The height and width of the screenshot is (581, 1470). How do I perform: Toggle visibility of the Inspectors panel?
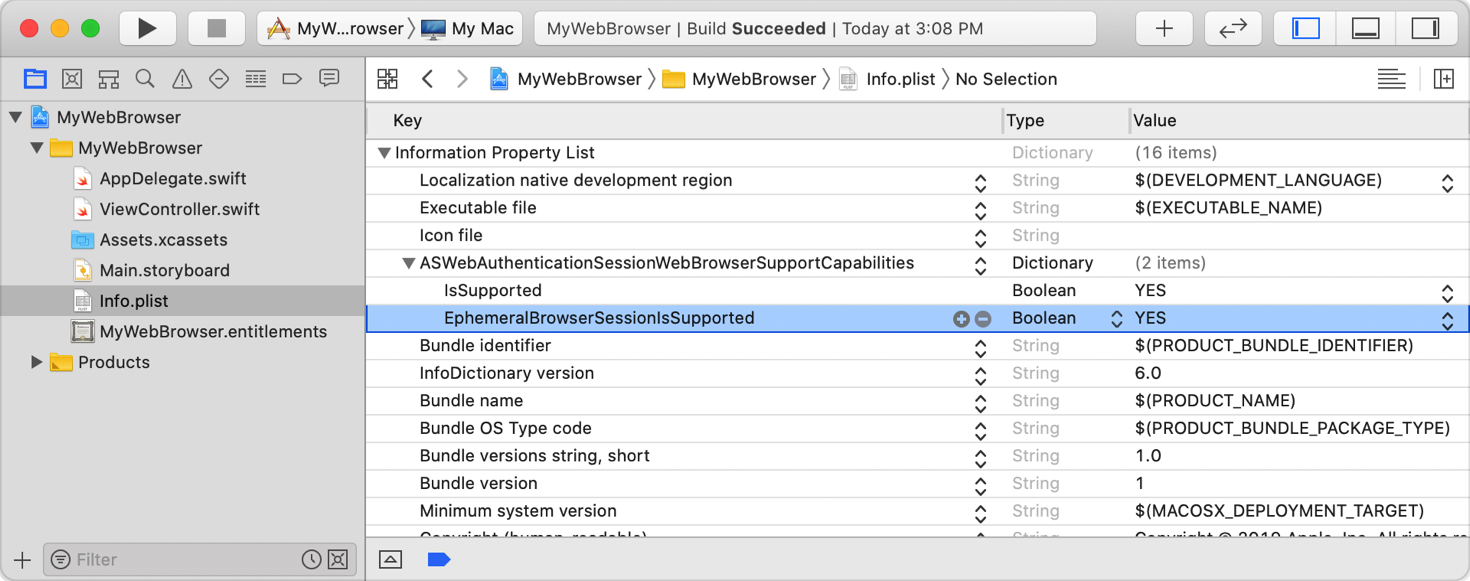pos(1427,27)
